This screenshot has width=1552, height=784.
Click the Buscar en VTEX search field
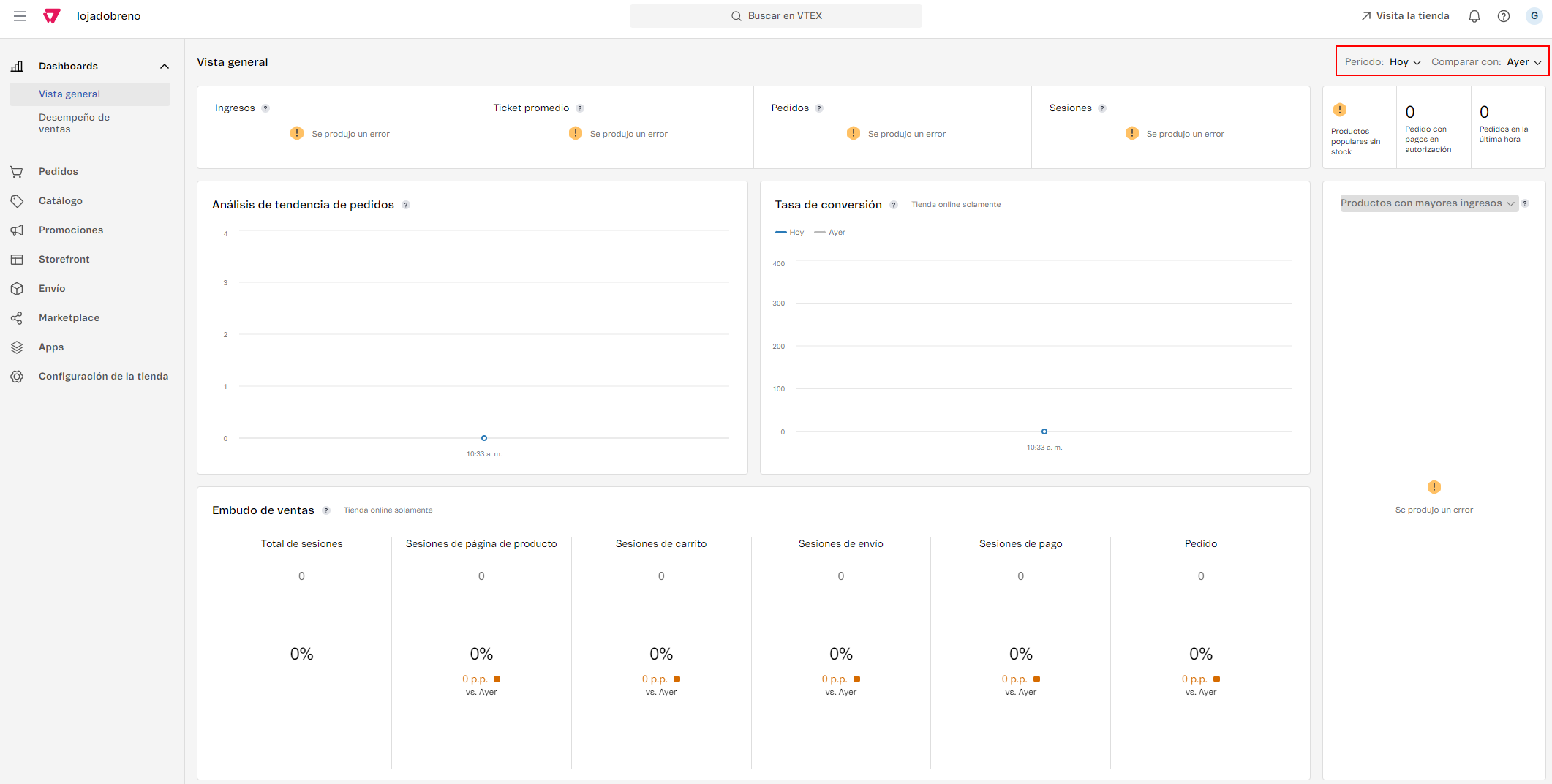775,16
